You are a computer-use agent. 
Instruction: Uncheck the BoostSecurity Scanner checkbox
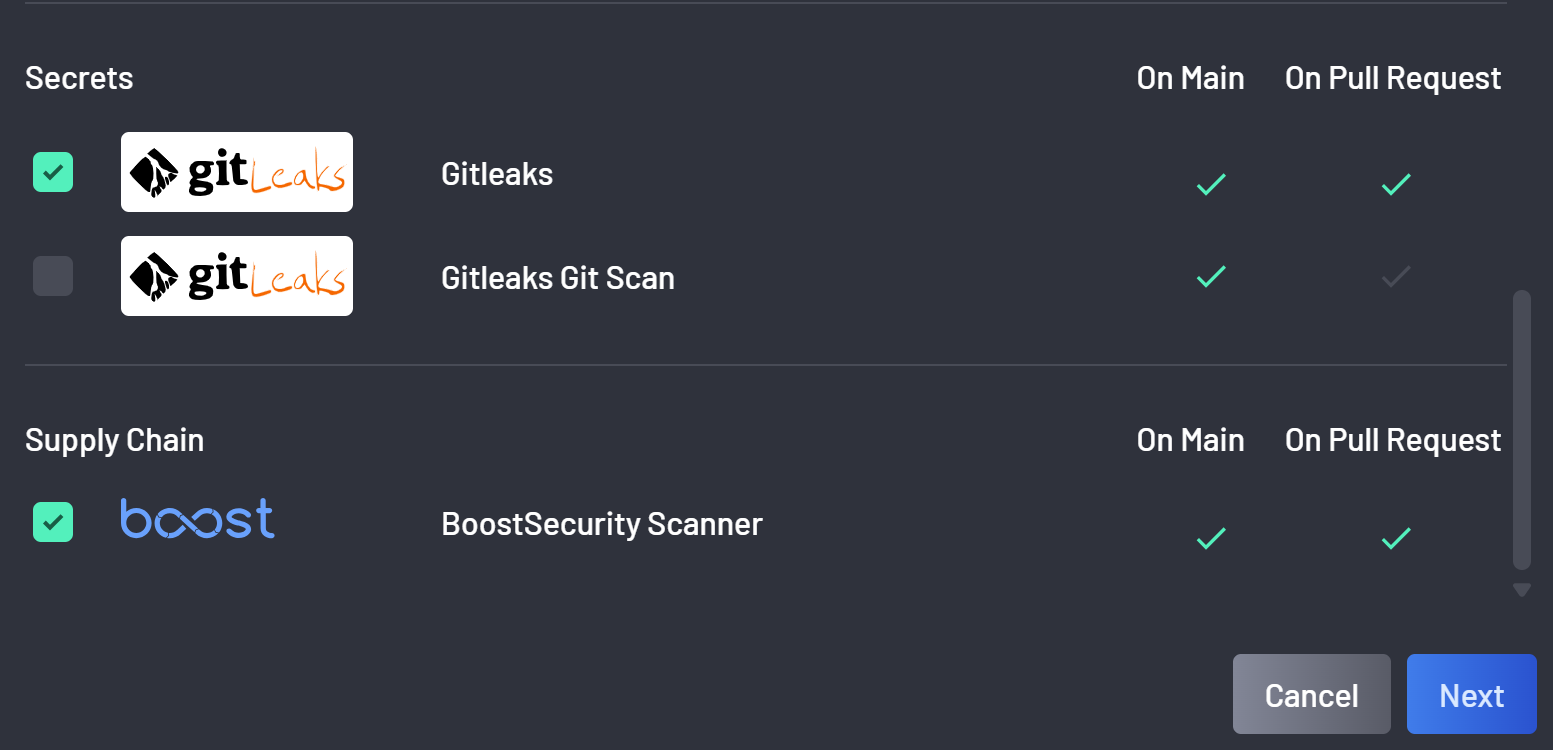point(53,522)
